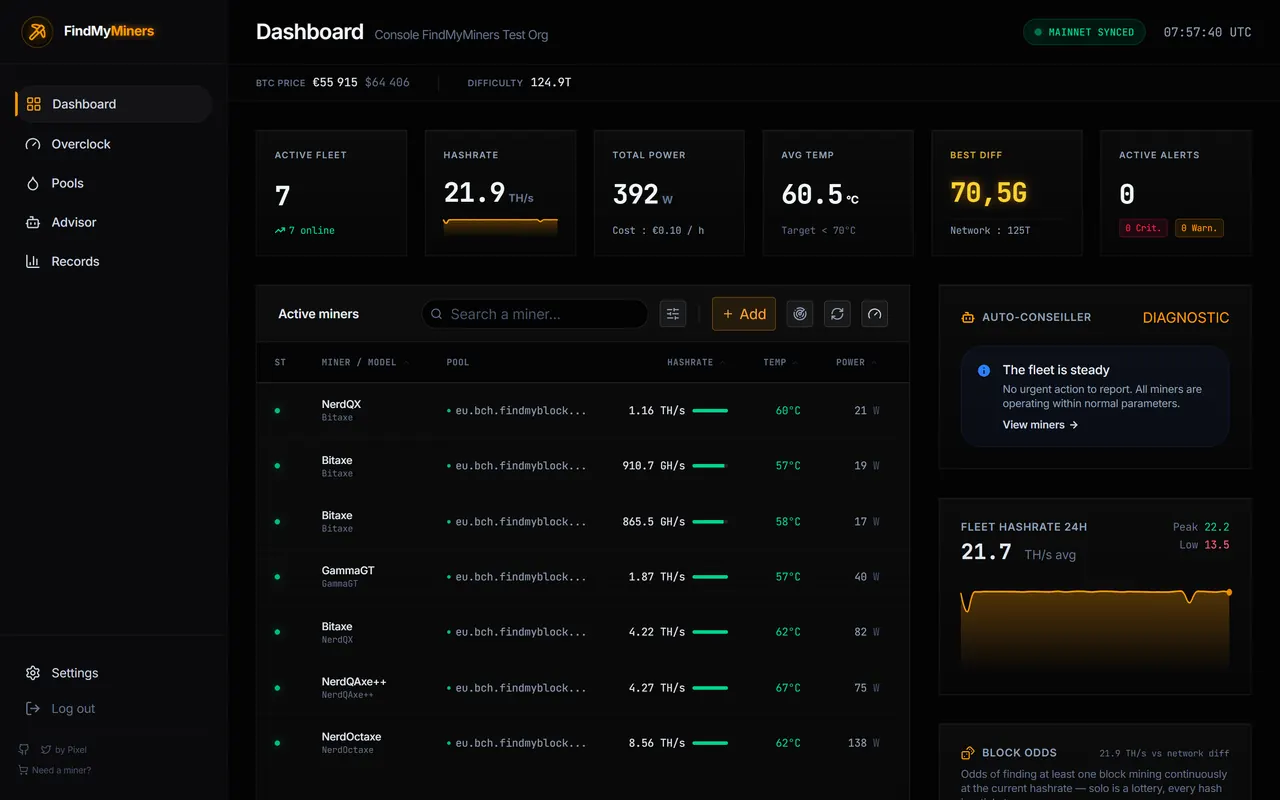The image size is (1280, 800).
Task: Click the status dot of NerdQX row
Action: pos(277,410)
